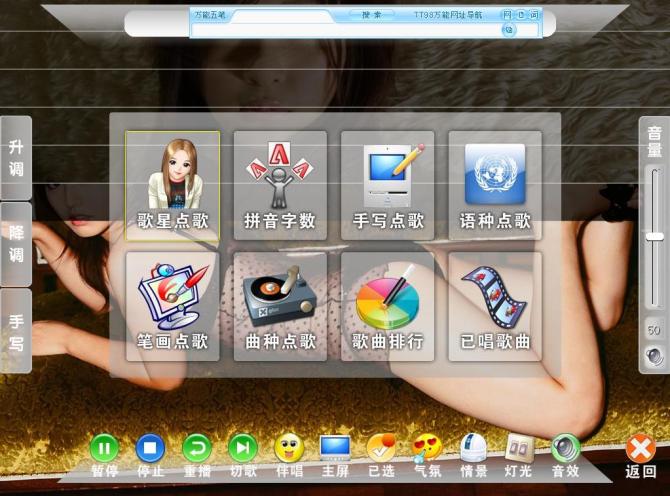Click the 升调 raise key tab
The image size is (670, 496).
click(x=16, y=157)
